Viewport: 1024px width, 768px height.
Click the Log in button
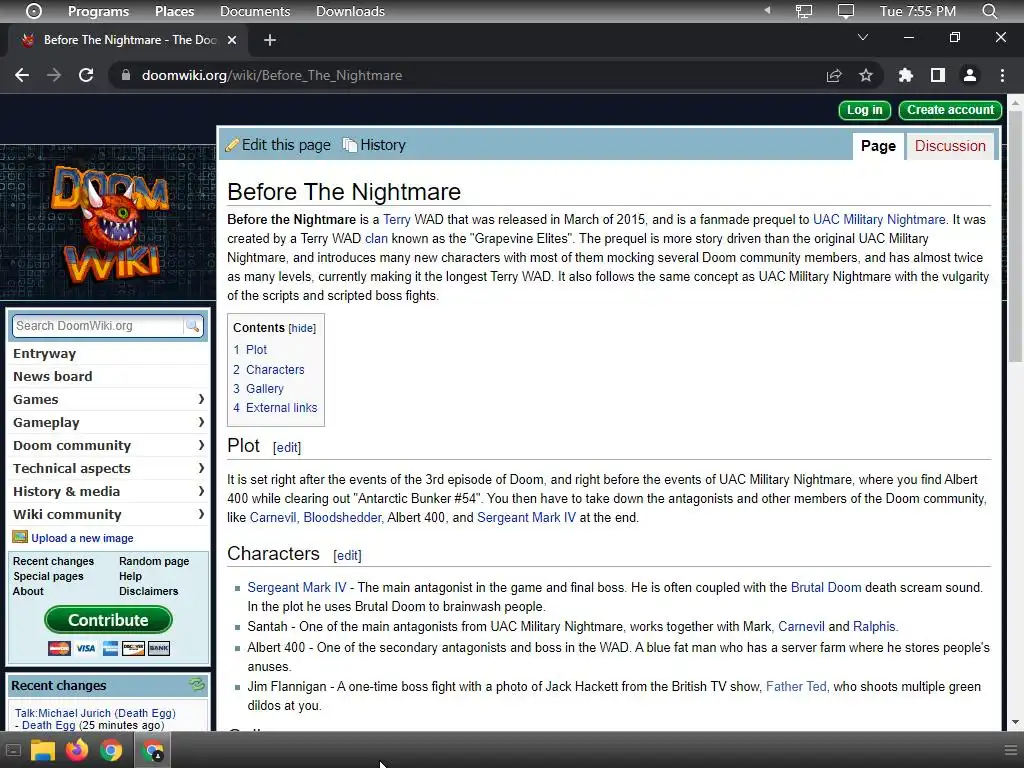pyautogui.click(x=865, y=110)
